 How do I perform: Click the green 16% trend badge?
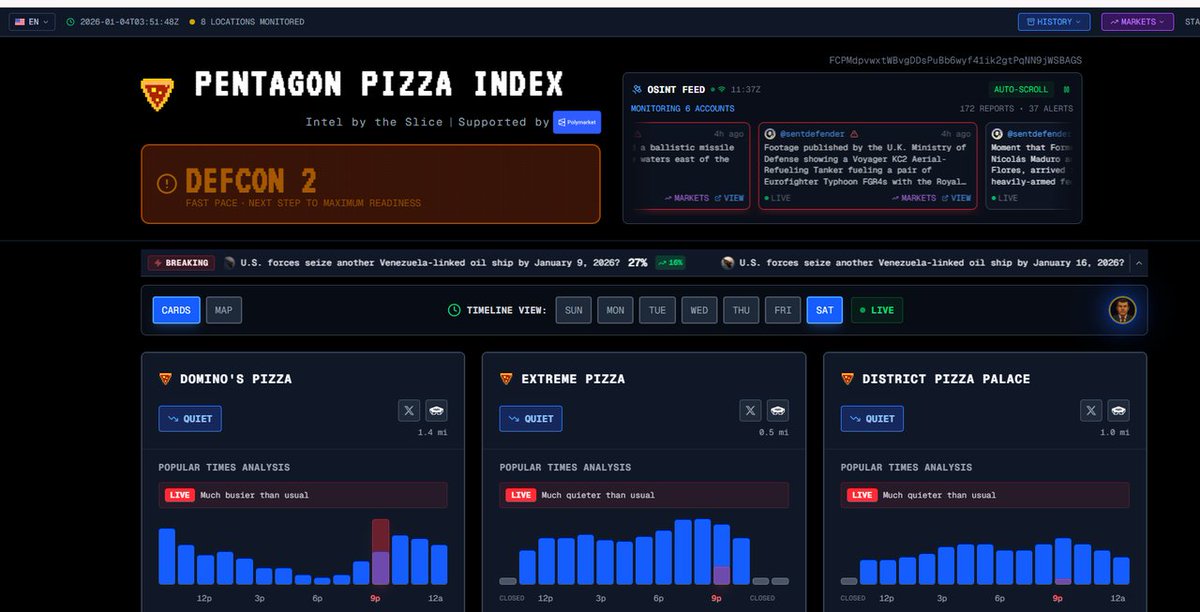click(x=670, y=263)
